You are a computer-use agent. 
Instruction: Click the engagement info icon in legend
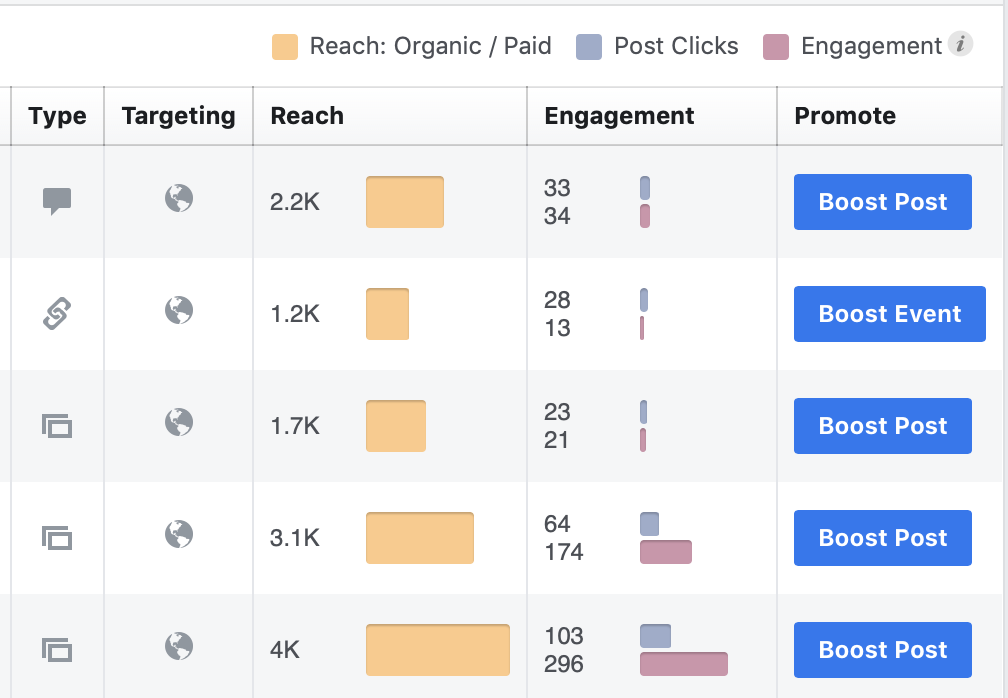[x=960, y=45]
